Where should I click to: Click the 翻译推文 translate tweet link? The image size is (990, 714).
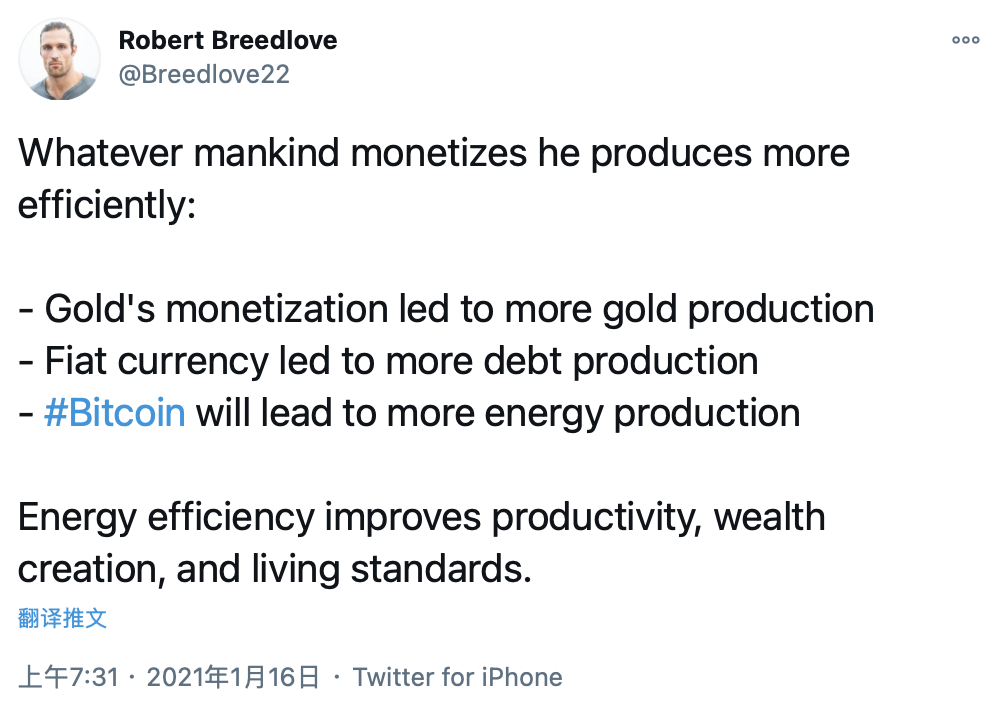(x=63, y=618)
